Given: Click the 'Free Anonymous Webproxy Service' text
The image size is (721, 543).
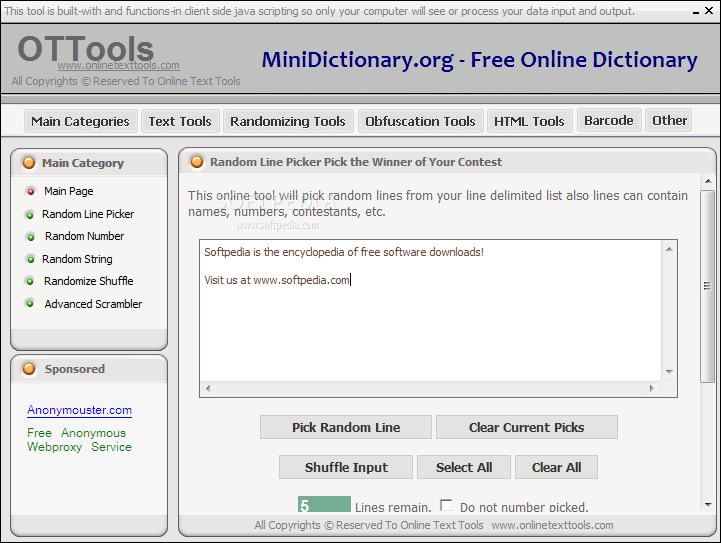Looking at the screenshot, I should tap(79, 440).
